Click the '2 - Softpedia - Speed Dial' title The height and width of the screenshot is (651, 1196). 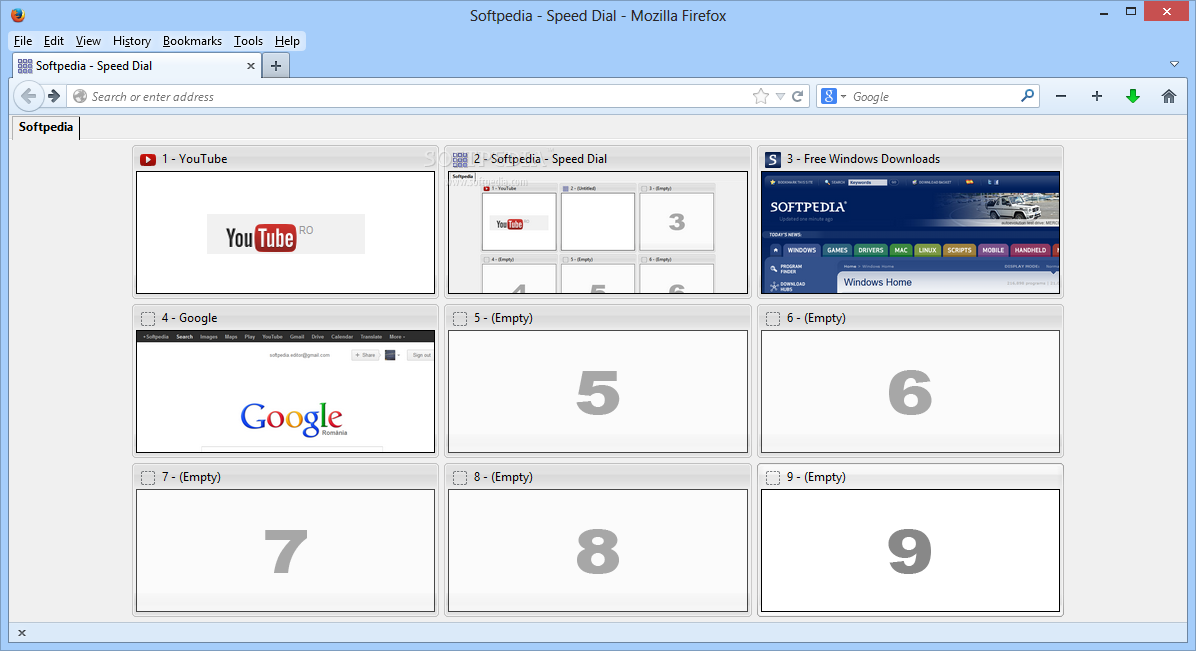[x=540, y=159]
